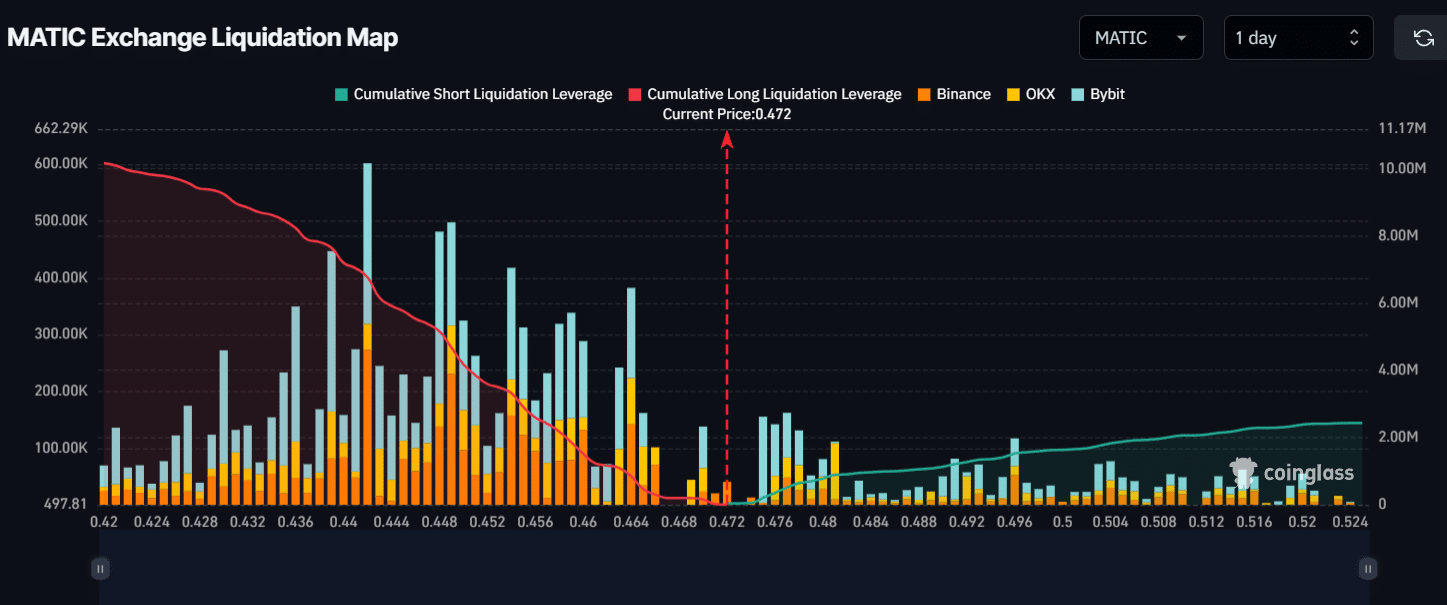Click the x-axis label 0.496
This screenshot has width=1447, height=605.
(1015, 521)
